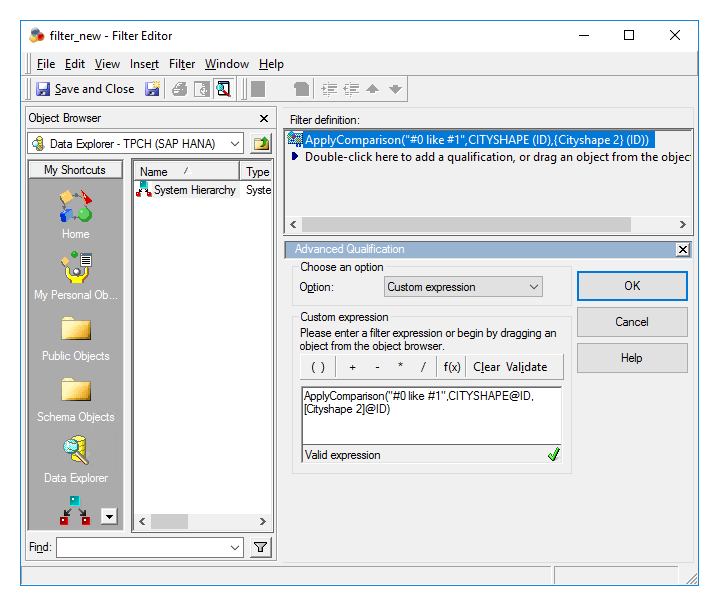Insert parentheses with the ( ) button

318,367
